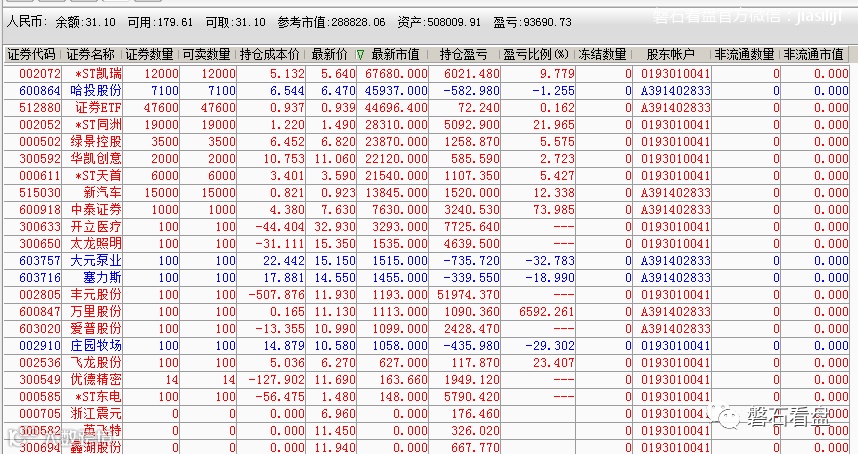
Task: Click 塞力斯 profit ratio -18.990
Action: 550,277
